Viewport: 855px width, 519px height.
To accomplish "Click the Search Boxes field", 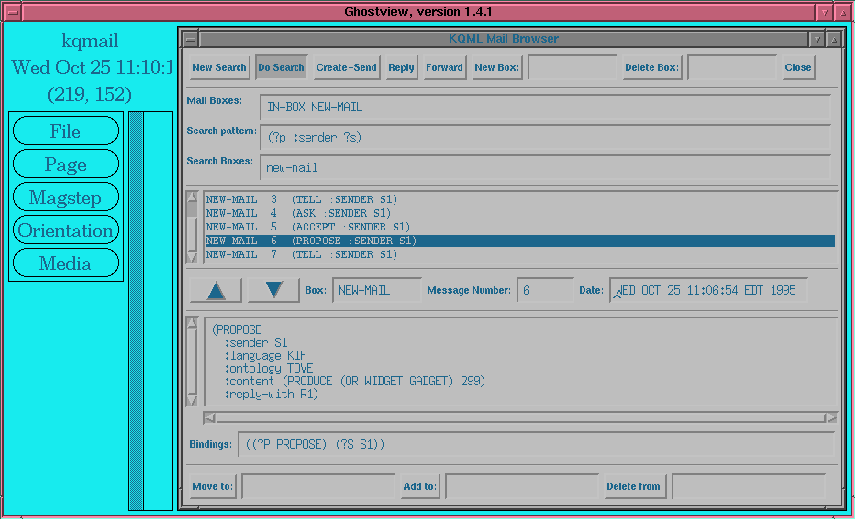I will [545, 167].
